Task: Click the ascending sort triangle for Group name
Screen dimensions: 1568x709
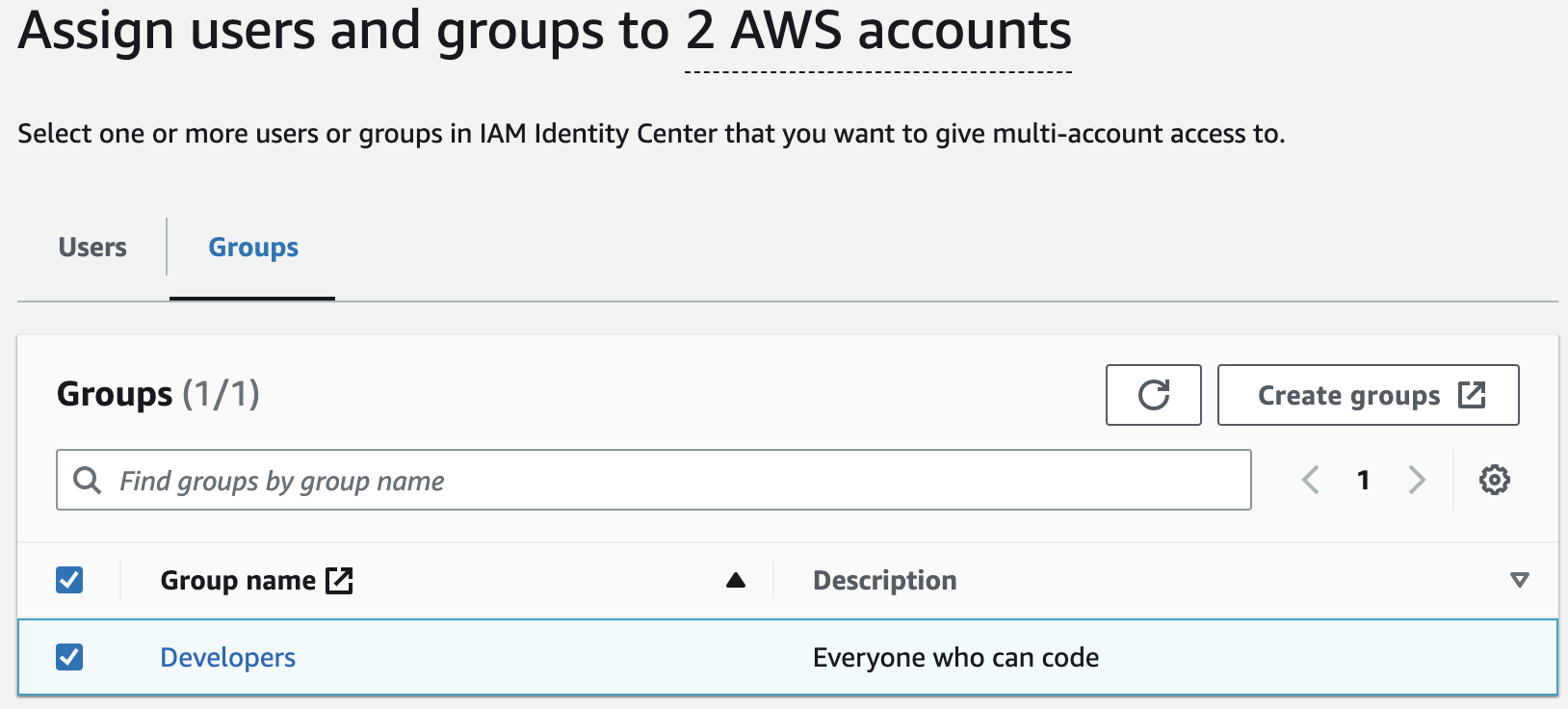Action: pyautogui.click(x=736, y=580)
